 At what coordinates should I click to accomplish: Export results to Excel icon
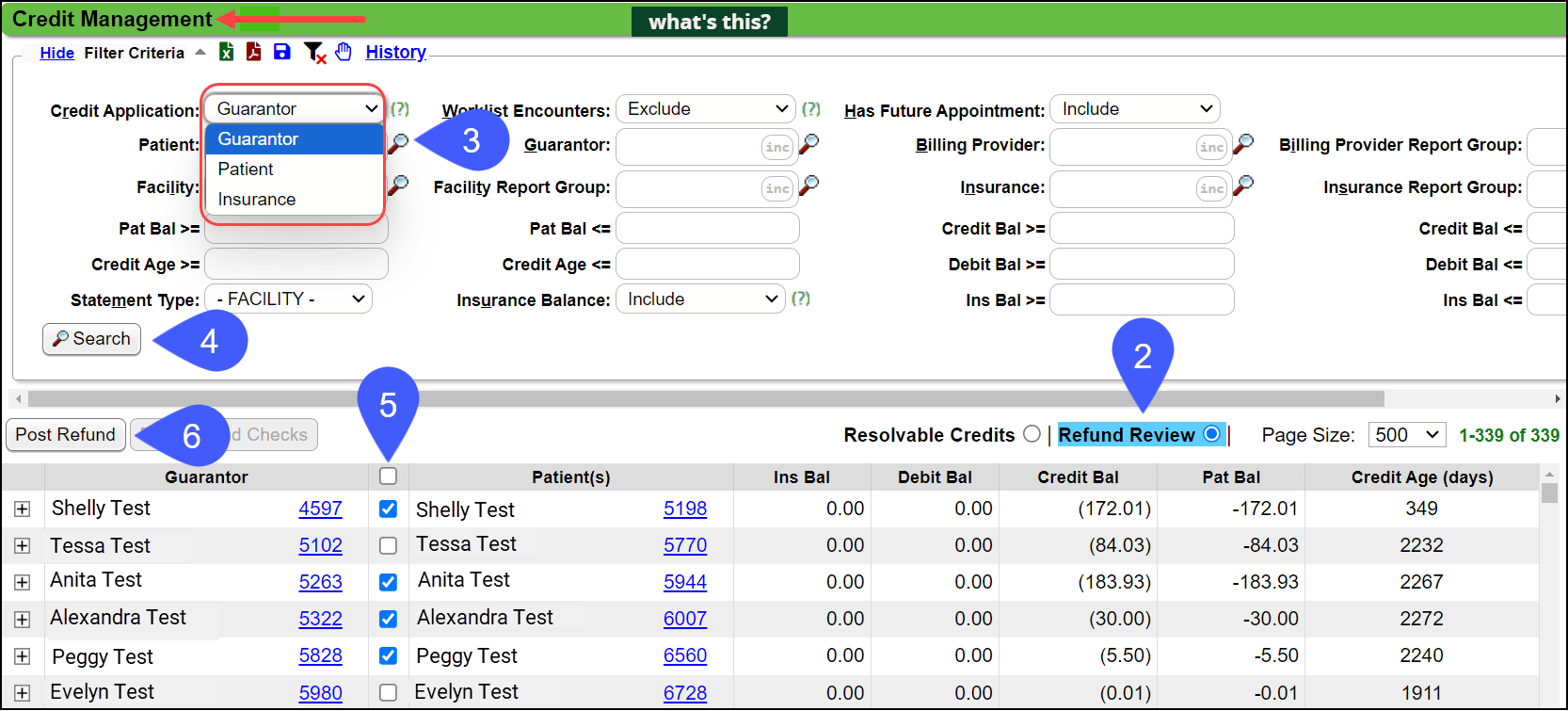point(226,52)
